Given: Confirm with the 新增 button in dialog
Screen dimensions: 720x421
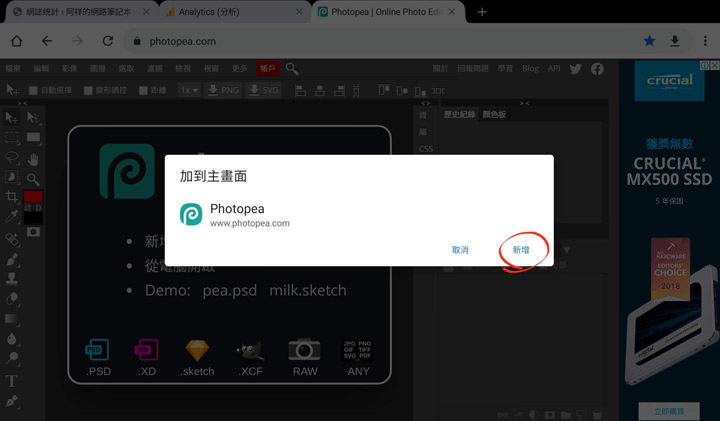Looking at the screenshot, I should point(521,250).
